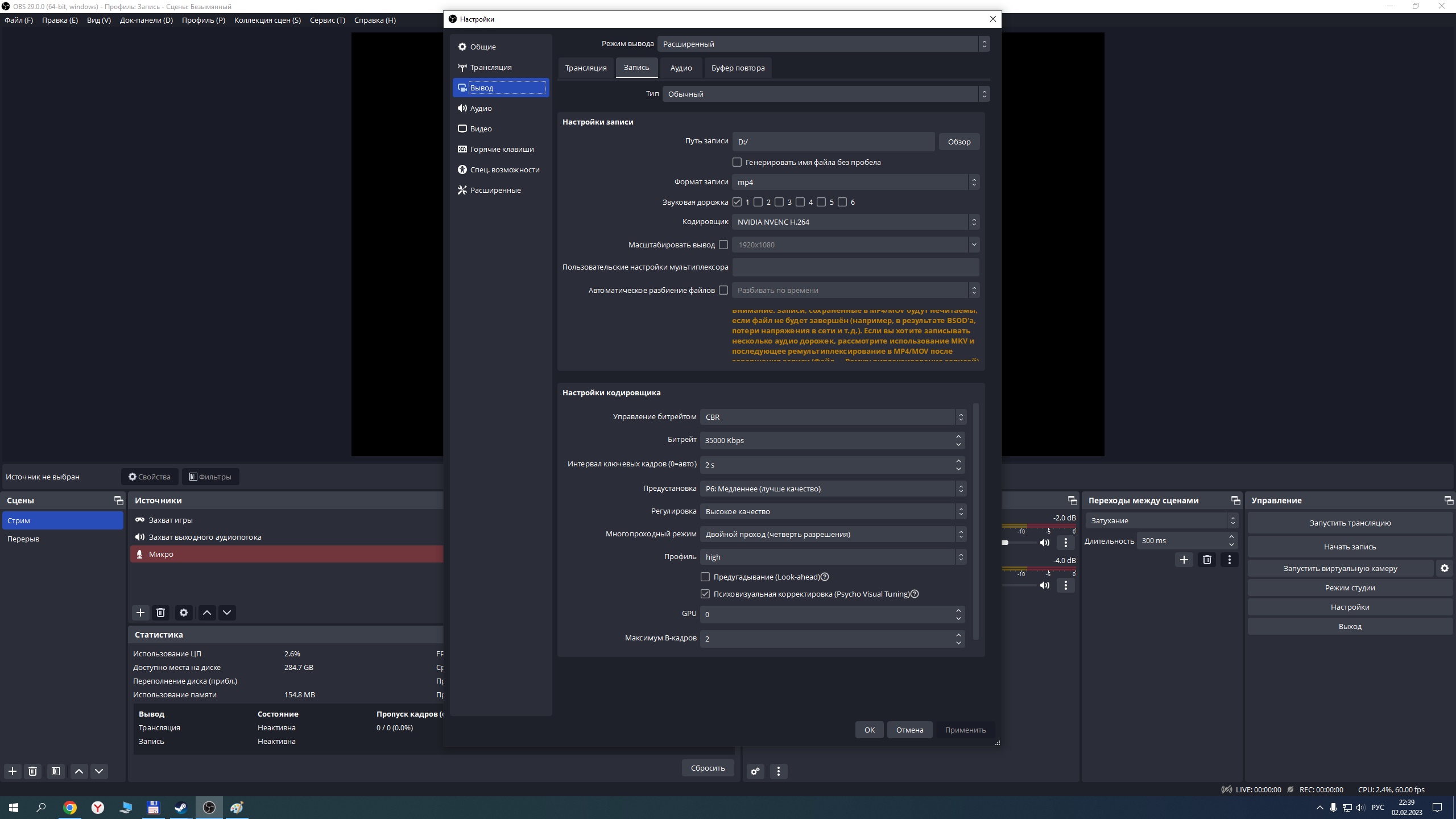Check generate file name without space
This screenshot has width=1456, height=819.
(x=737, y=162)
